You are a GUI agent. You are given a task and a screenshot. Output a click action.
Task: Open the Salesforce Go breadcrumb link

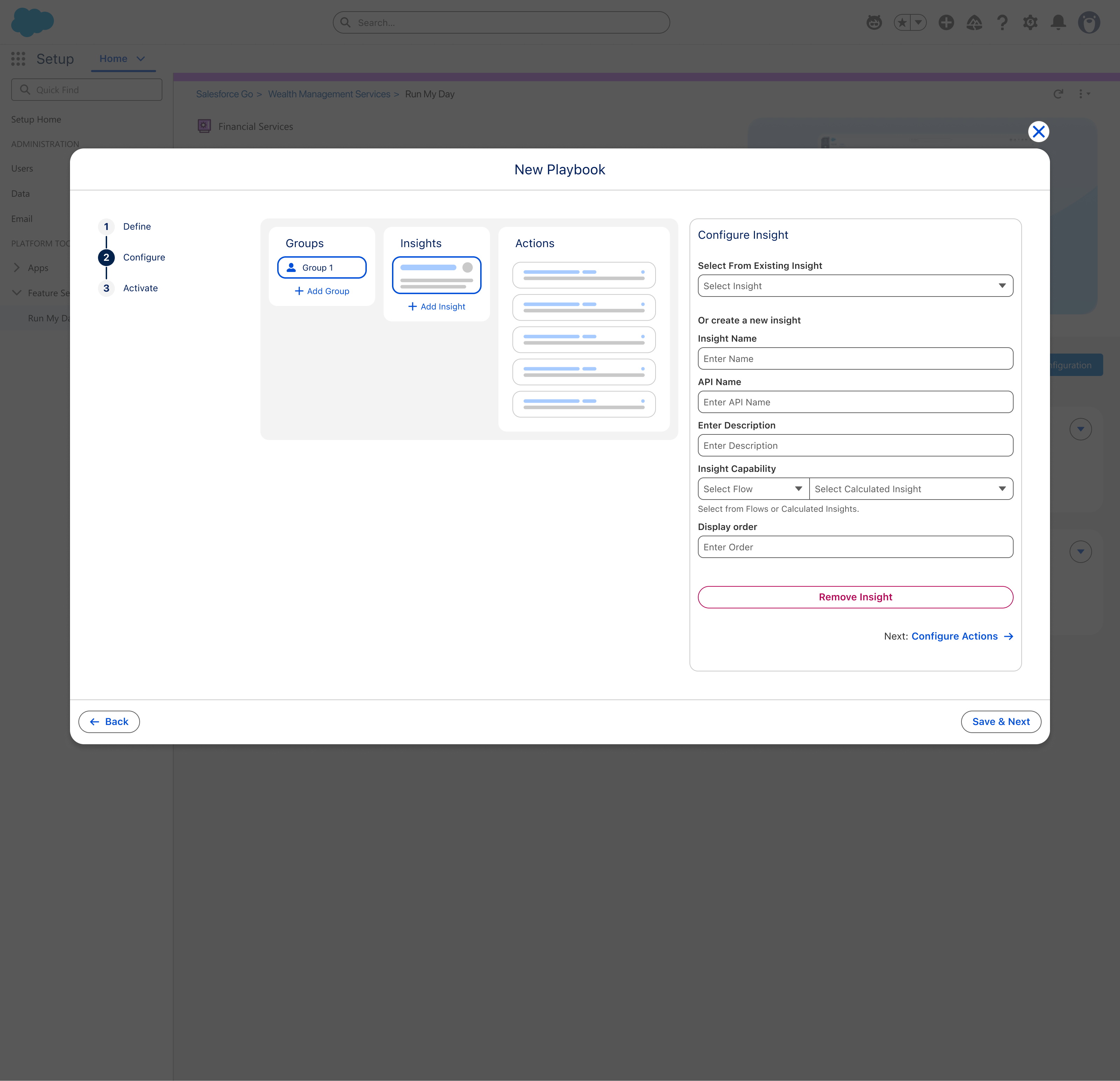[x=225, y=94]
